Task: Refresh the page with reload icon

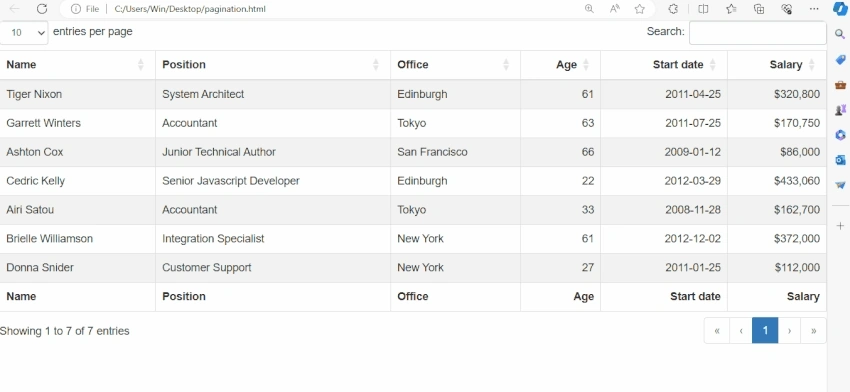Action: tap(42, 9)
